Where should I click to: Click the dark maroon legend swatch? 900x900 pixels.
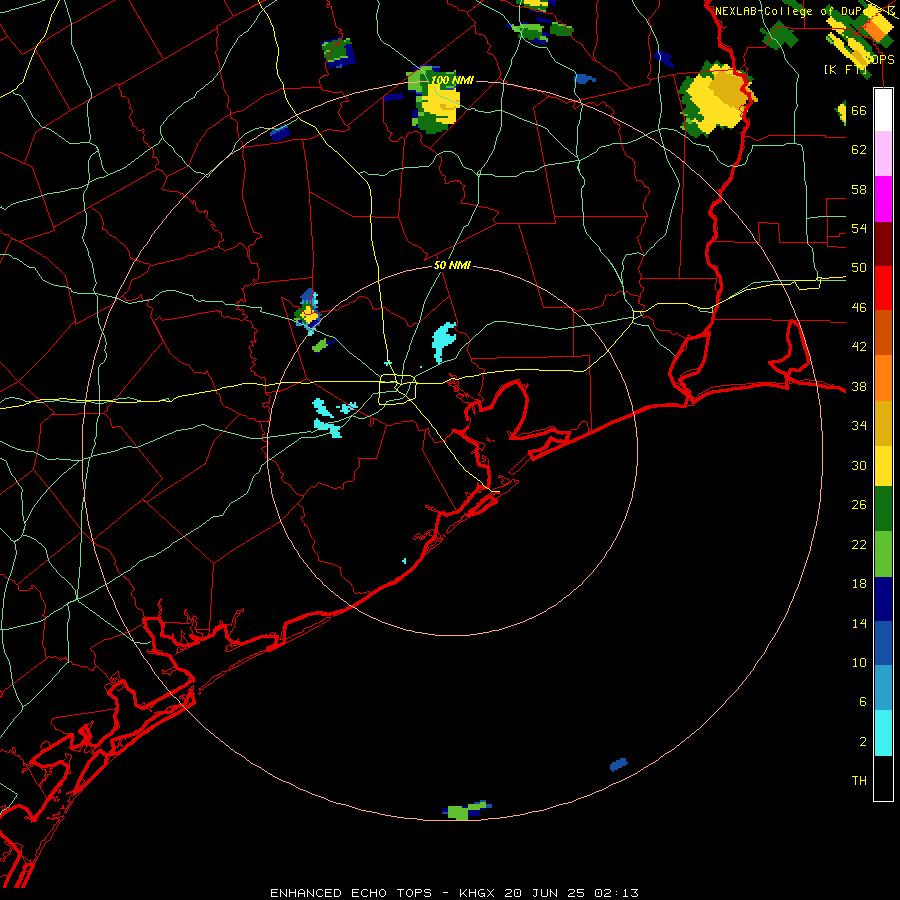(883, 243)
